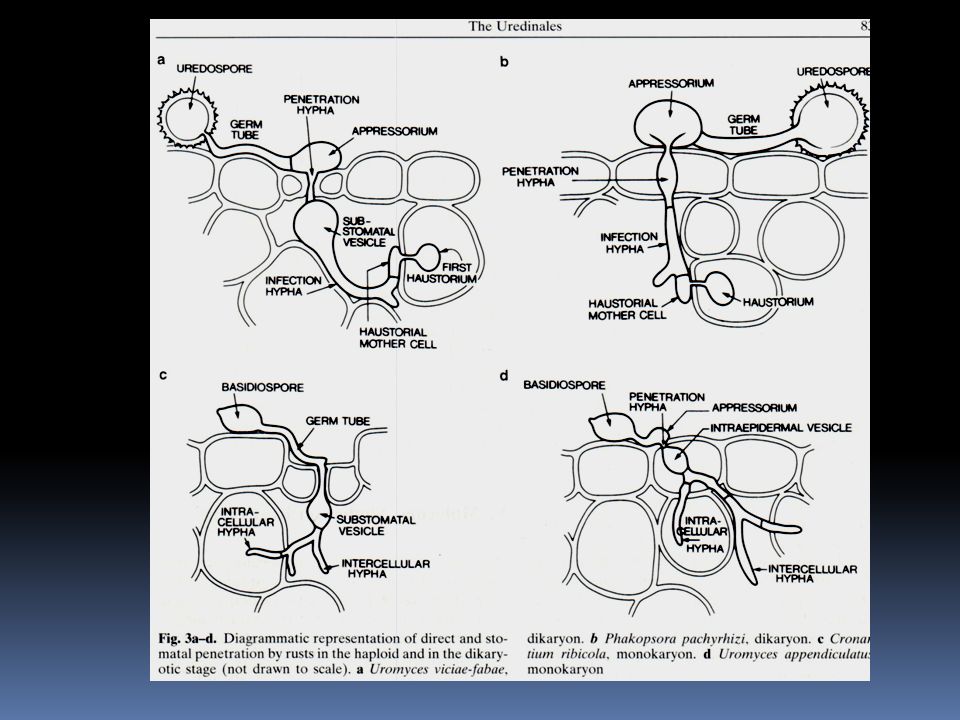Screen dimensions: 960x720
Task: Select the GERM TUBE label in panel b
Action: point(744,124)
